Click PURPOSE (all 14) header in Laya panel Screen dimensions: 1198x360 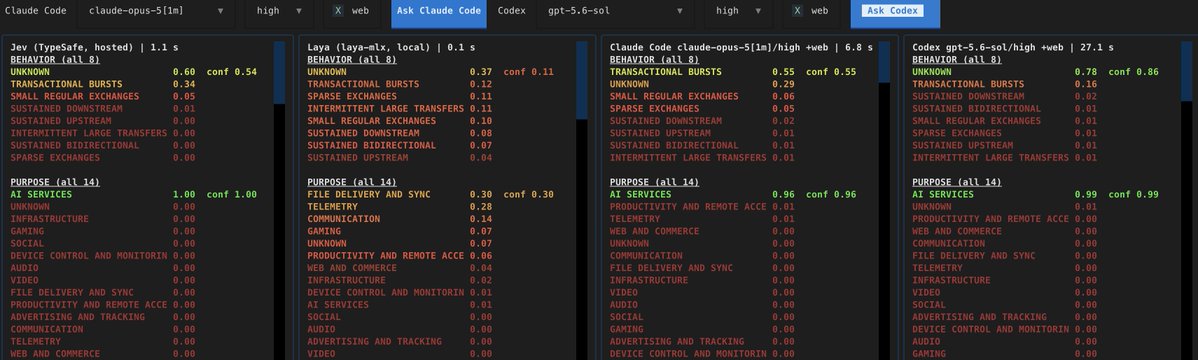click(351, 182)
